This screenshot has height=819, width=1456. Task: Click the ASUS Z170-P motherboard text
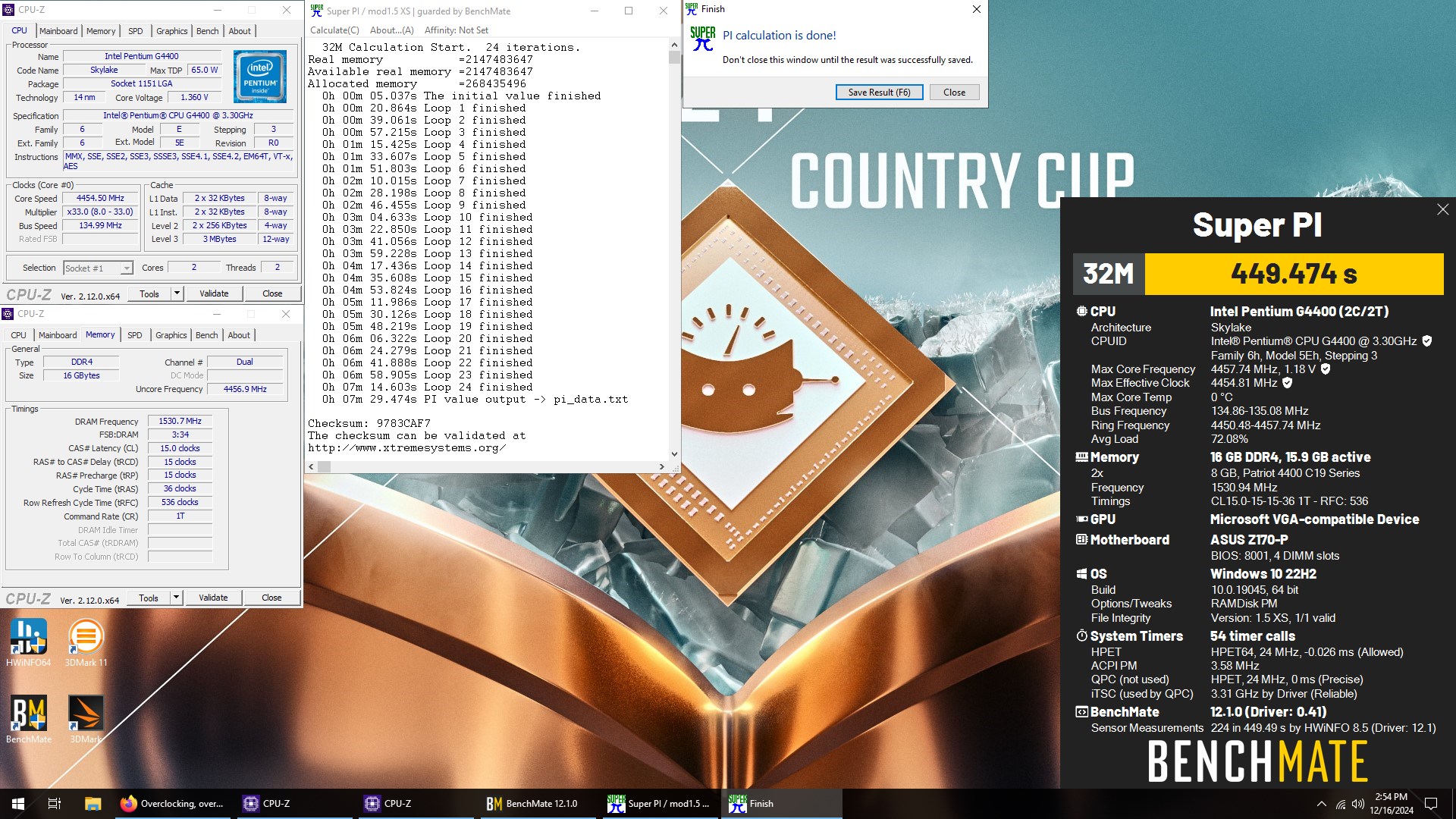pyautogui.click(x=1249, y=540)
